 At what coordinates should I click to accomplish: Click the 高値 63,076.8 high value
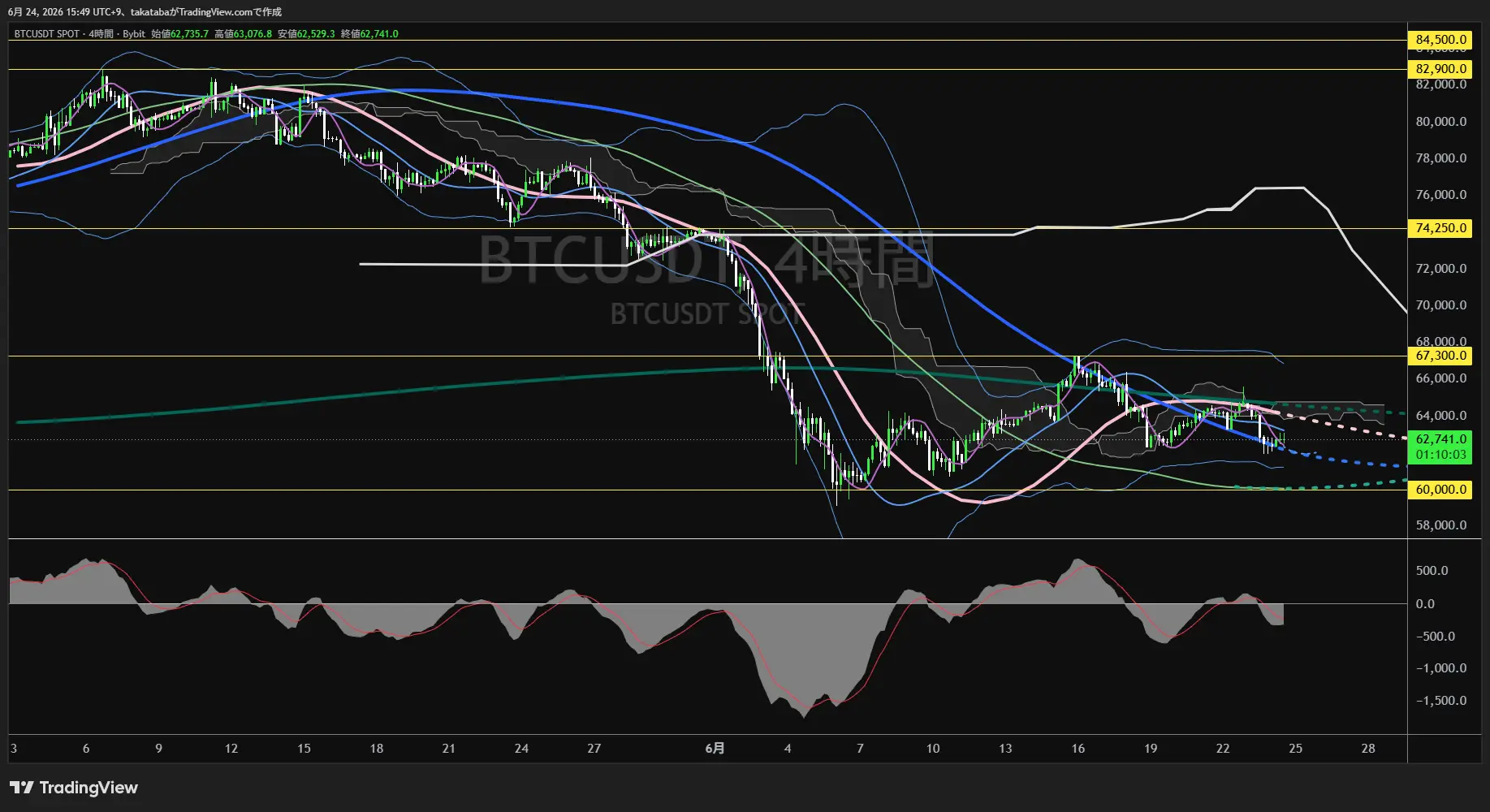click(x=243, y=34)
